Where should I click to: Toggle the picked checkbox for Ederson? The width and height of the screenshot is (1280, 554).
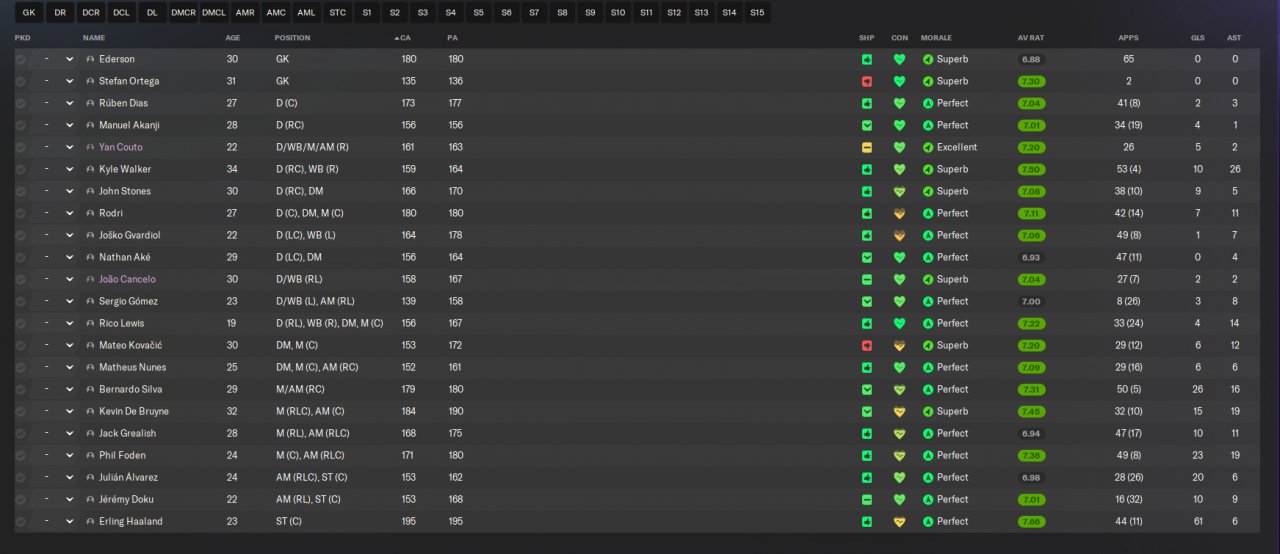pyautogui.click(x=20, y=59)
